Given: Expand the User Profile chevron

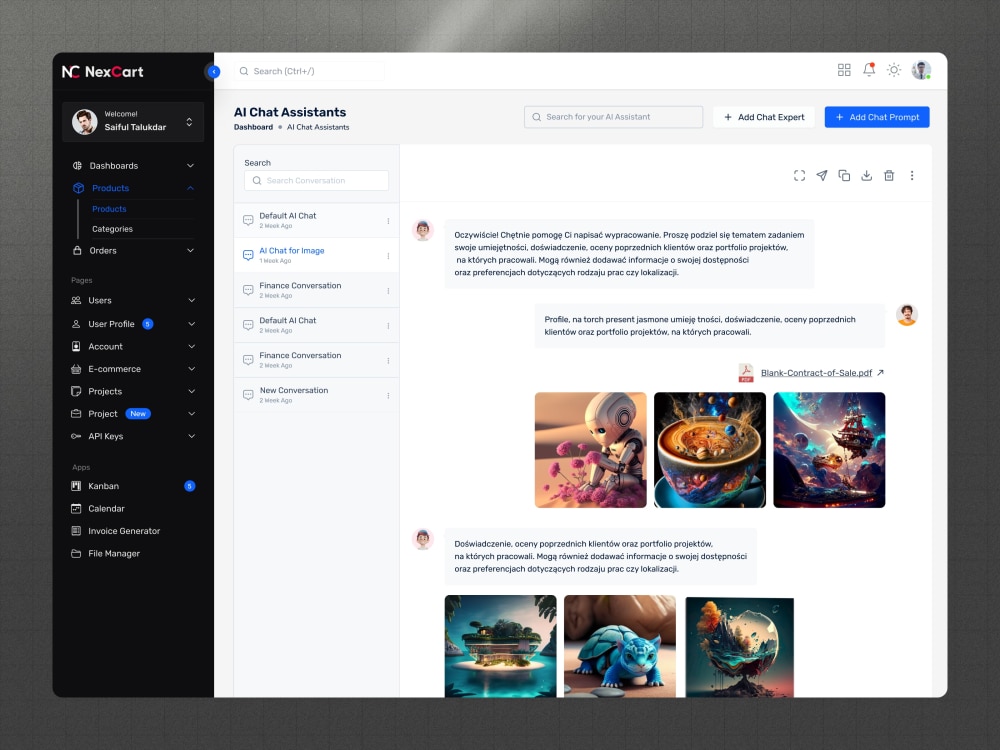Looking at the screenshot, I should click(x=191, y=323).
